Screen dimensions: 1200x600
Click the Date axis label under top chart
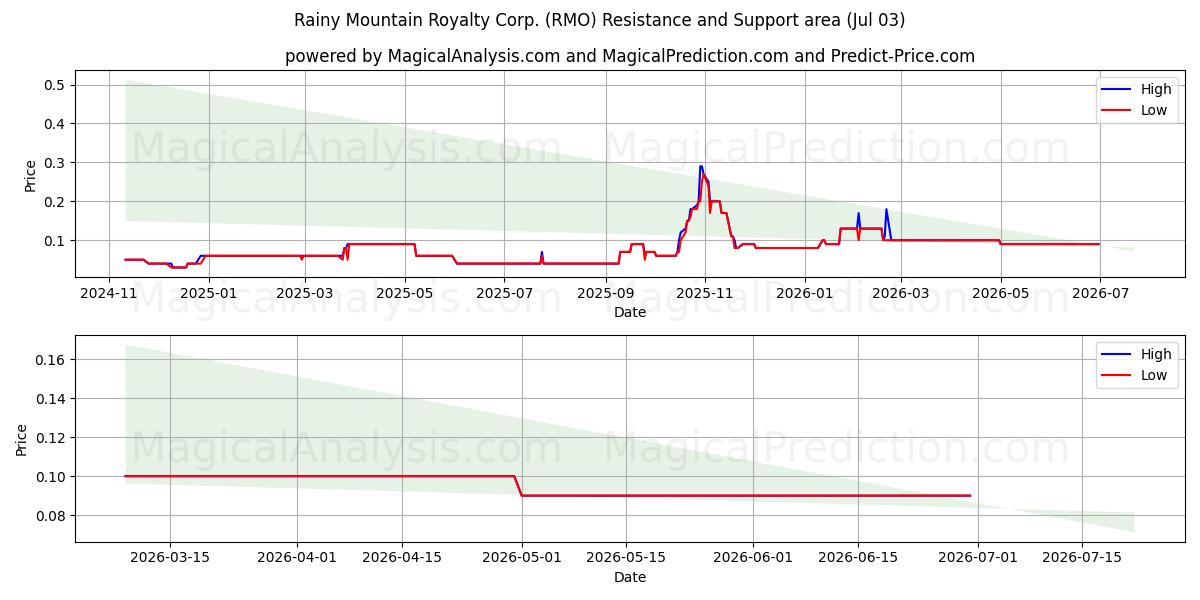pos(630,312)
